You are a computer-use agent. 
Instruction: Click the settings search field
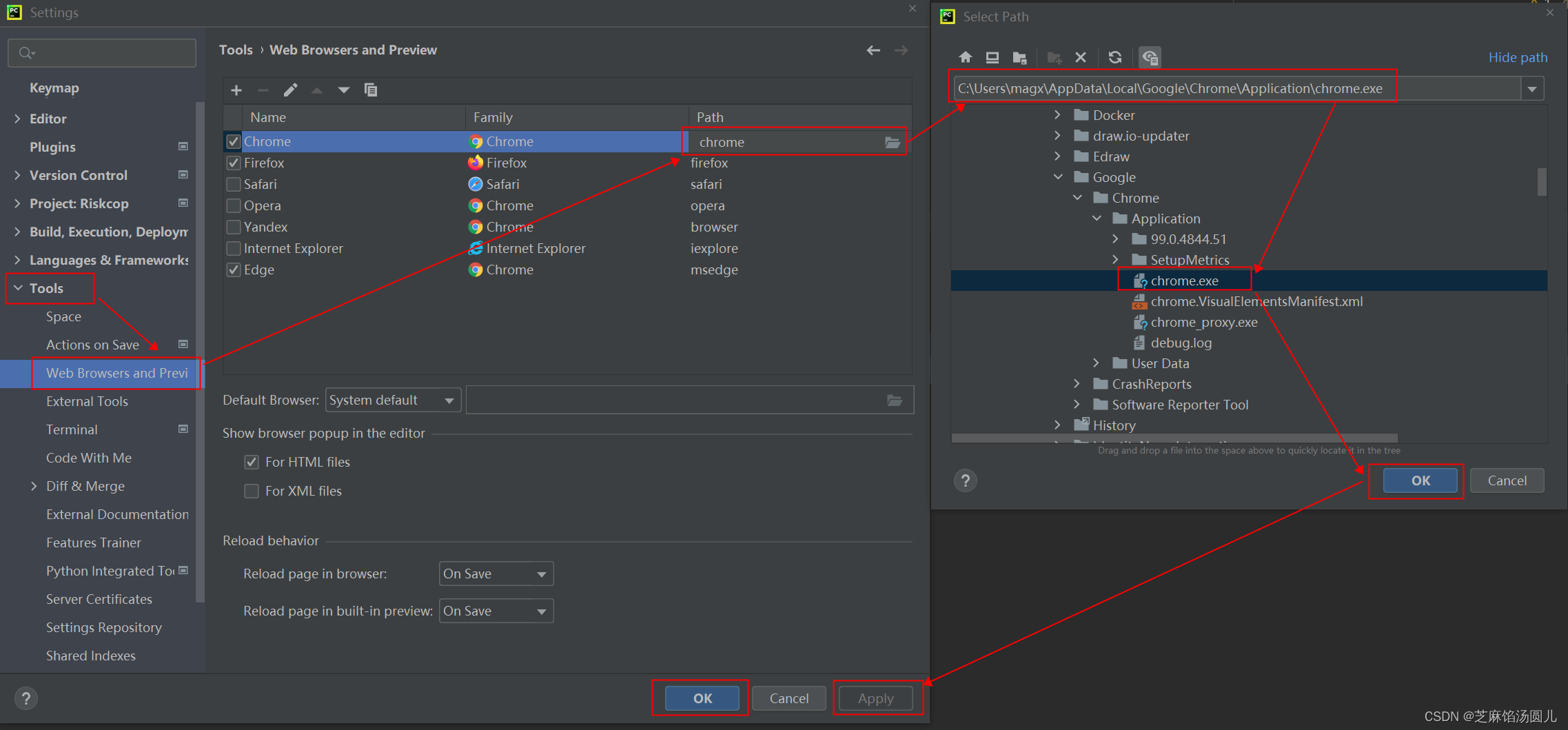(102, 53)
